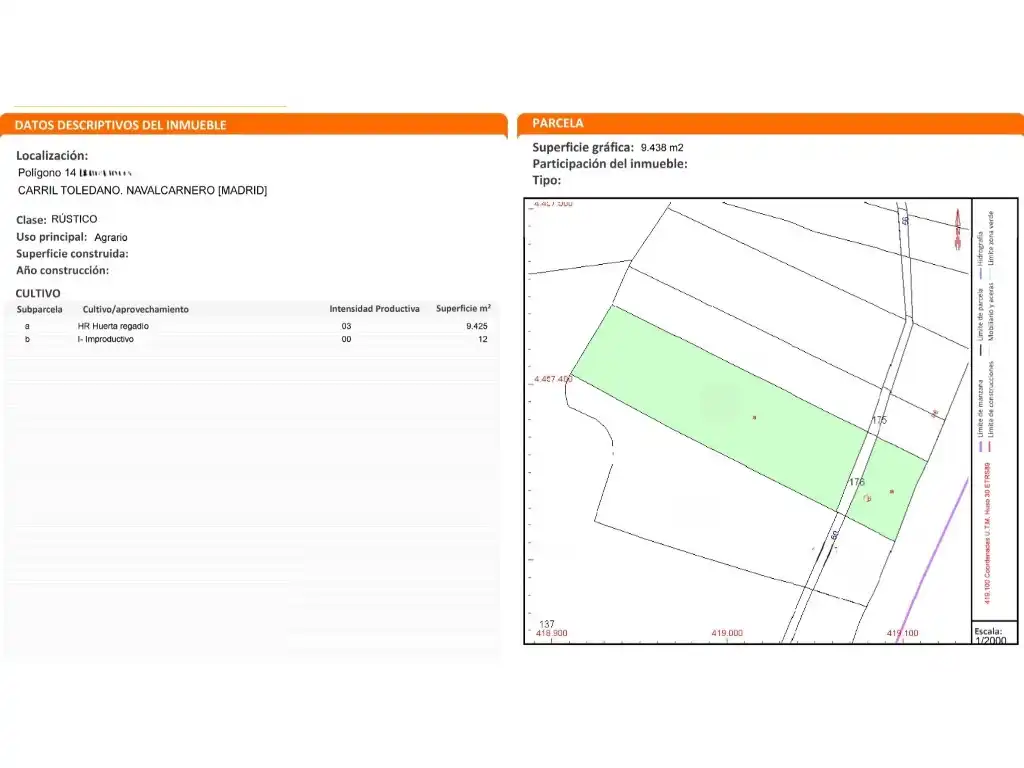This screenshot has width=1024, height=768.
Task: Click the CULTIVO heading
Action: click(x=38, y=293)
